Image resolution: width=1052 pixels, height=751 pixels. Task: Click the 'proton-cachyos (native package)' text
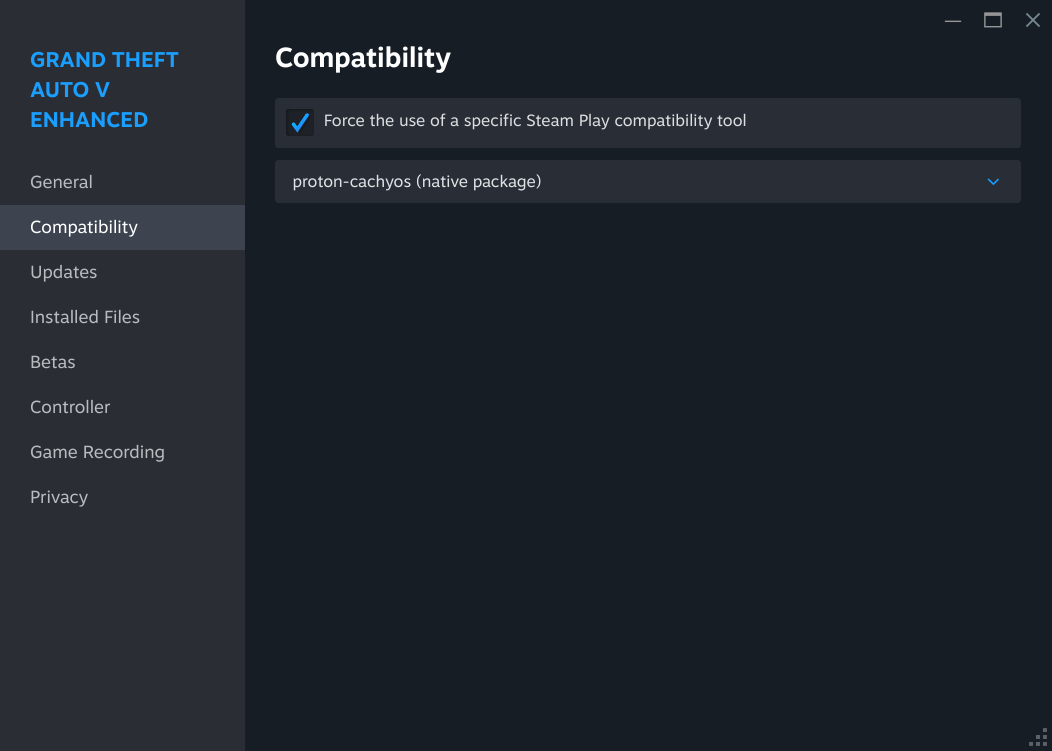coord(416,182)
